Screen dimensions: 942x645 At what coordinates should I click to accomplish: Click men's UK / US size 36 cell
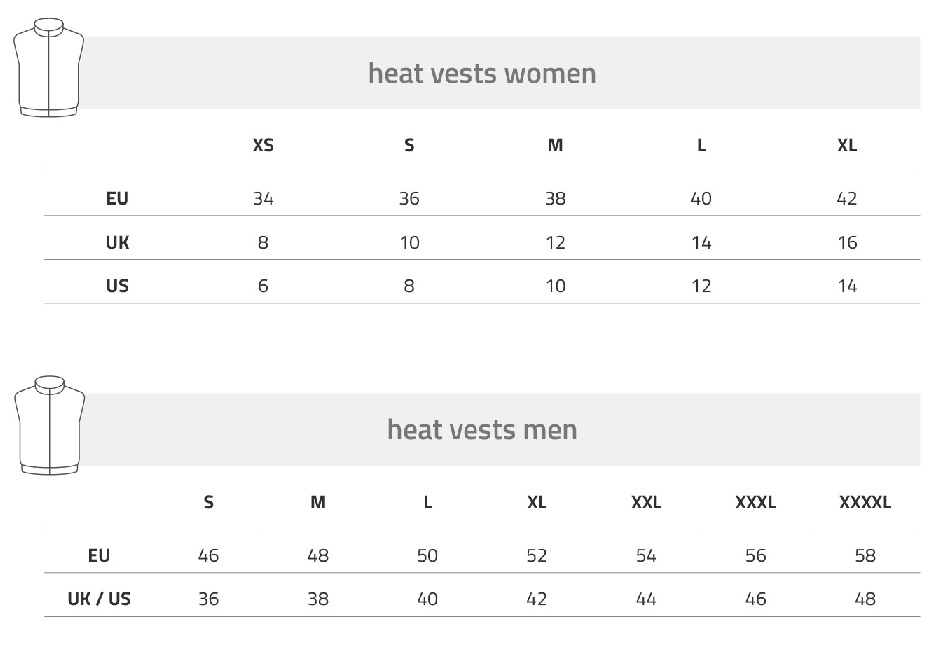click(x=208, y=599)
